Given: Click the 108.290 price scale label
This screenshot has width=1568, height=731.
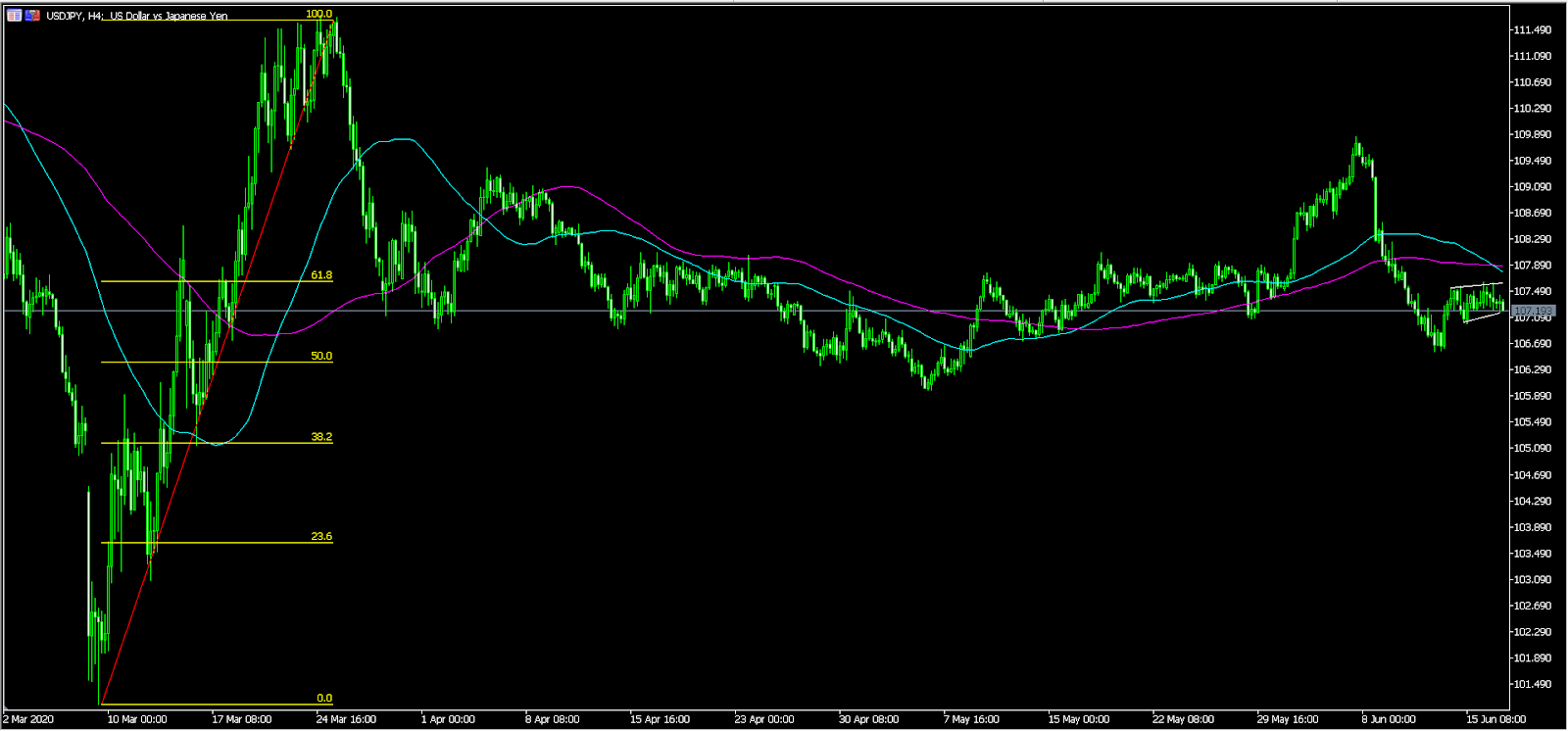Looking at the screenshot, I should click(1532, 239).
